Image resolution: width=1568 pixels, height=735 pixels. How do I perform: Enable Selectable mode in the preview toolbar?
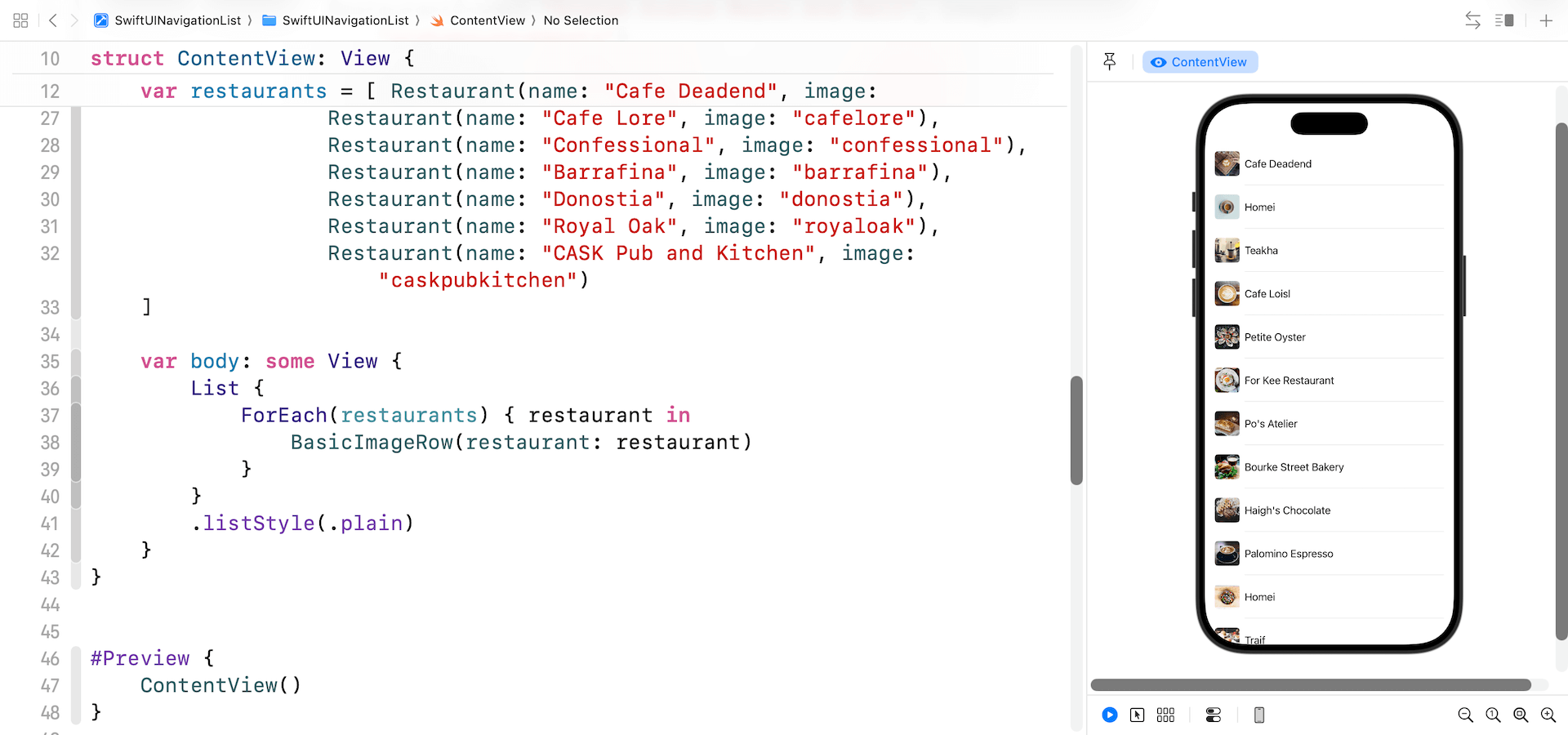click(1138, 715)
